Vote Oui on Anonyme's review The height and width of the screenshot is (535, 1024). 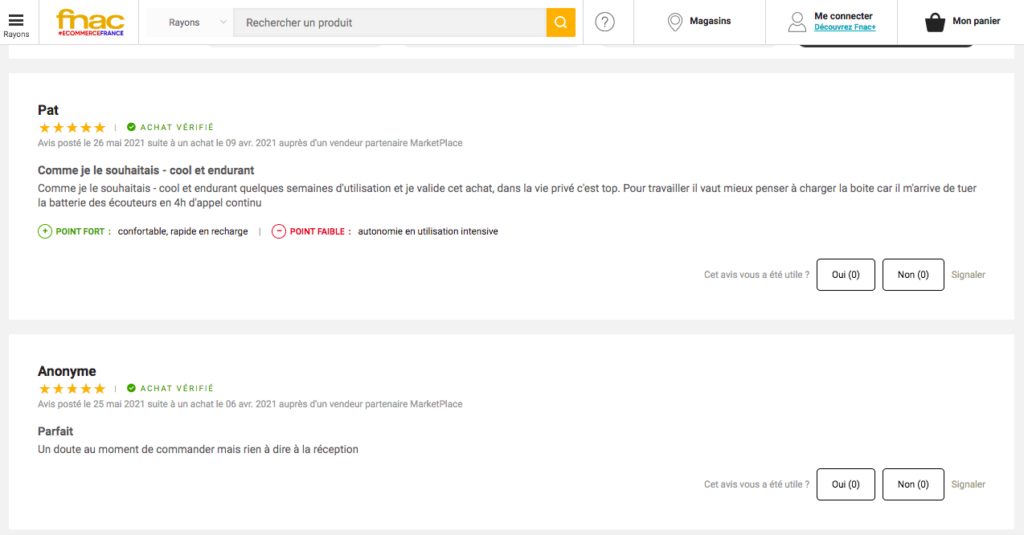pyautogui.click(x=846, y=484)
